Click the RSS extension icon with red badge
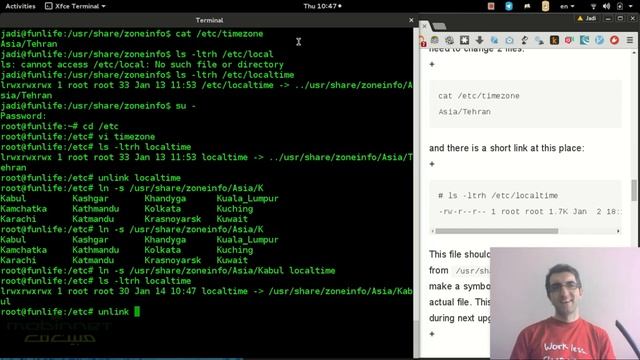This screenshot has height=360, width=640. pyautogui.click(x=422, y=40)
